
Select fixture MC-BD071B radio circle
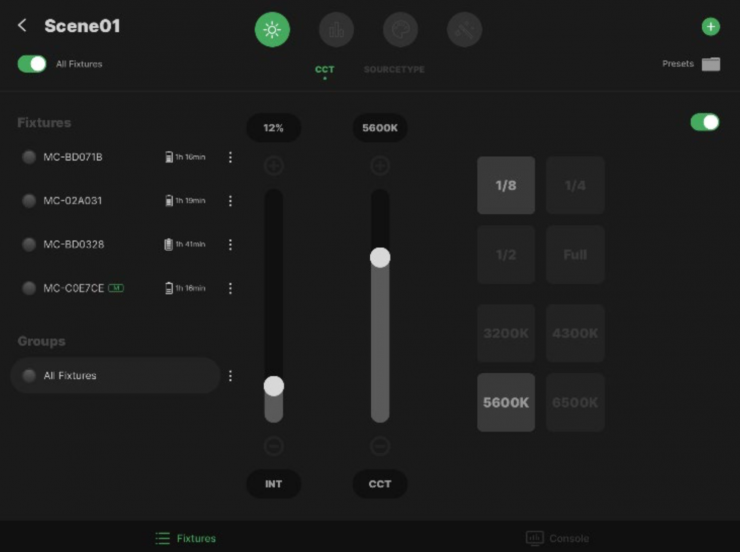(29, 157)
